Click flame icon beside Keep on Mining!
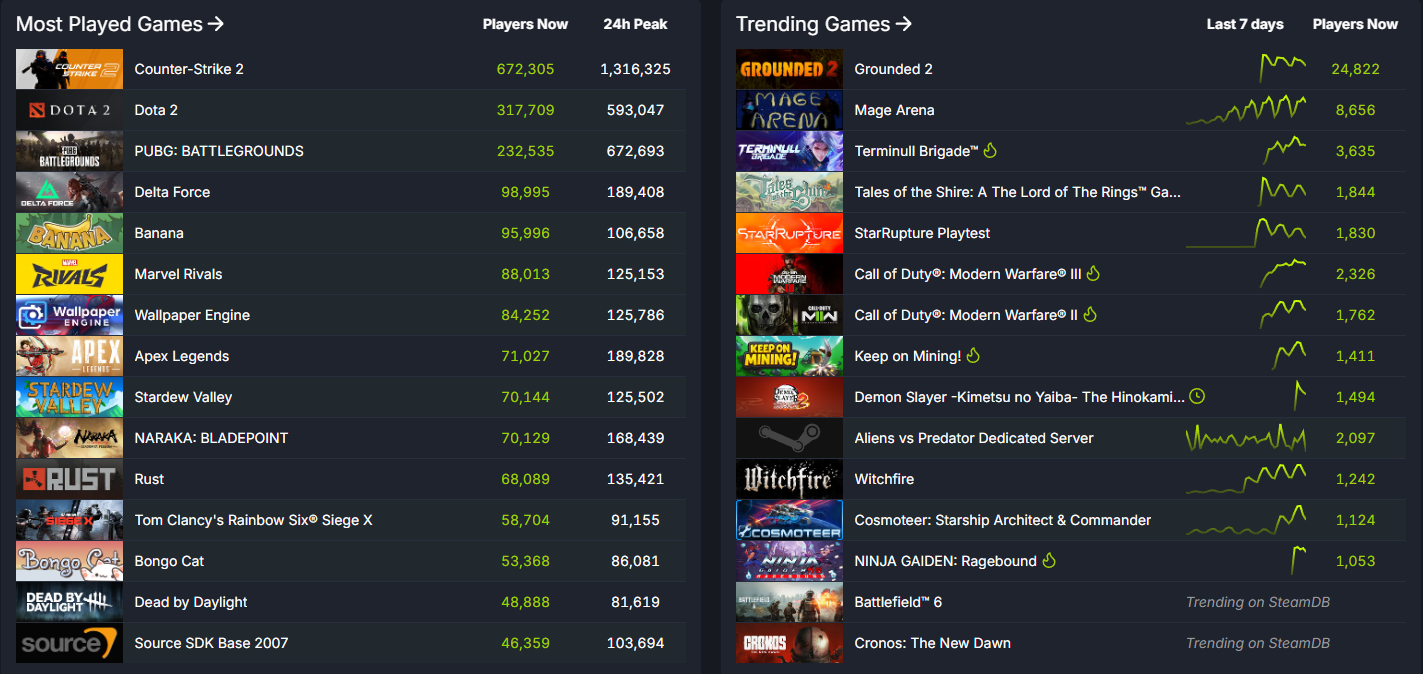This screenshot has width=1423, height=674. click(x=973, y=356)
